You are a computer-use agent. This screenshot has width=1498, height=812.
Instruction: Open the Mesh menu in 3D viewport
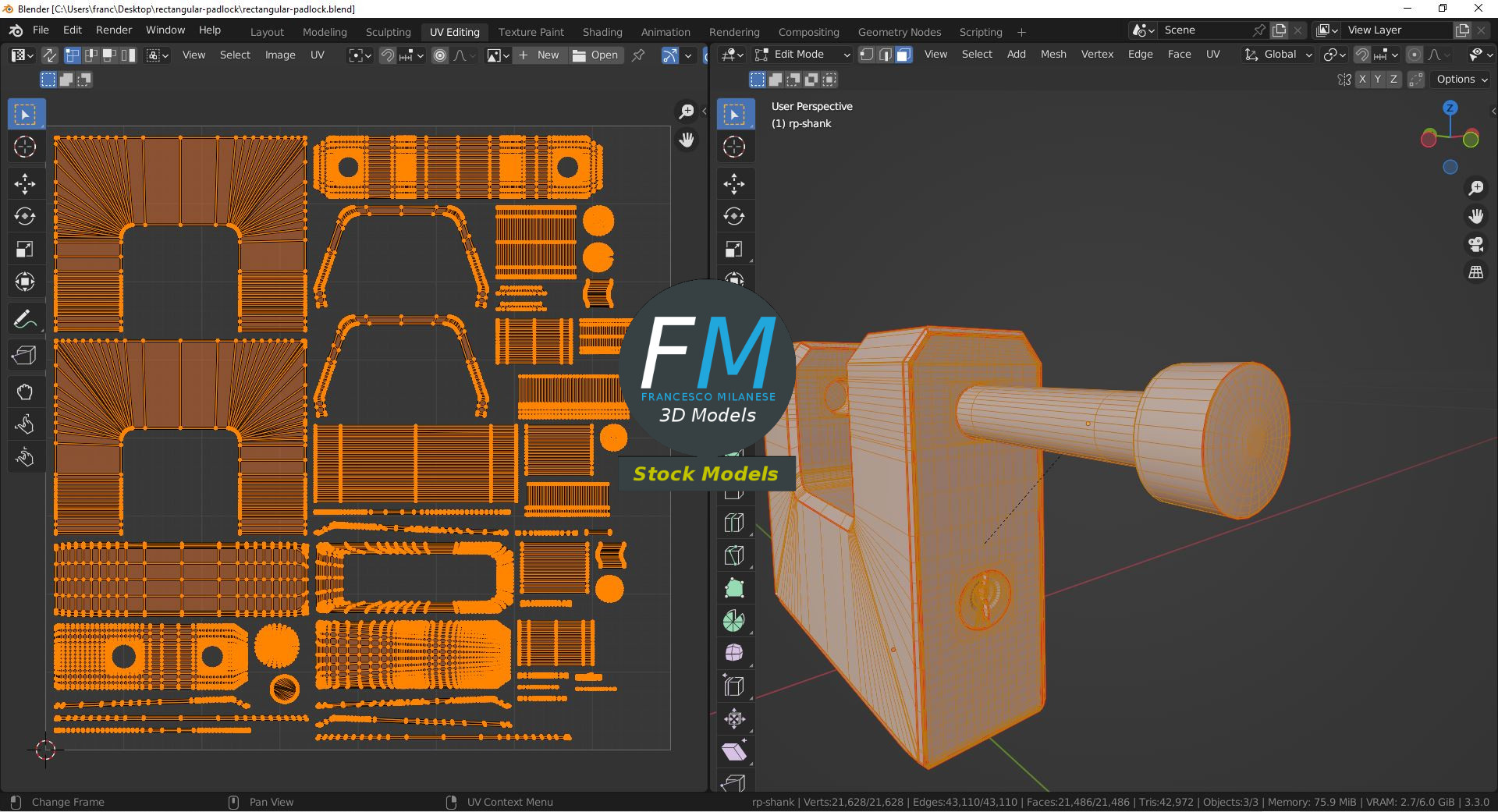coord(1053,55)
